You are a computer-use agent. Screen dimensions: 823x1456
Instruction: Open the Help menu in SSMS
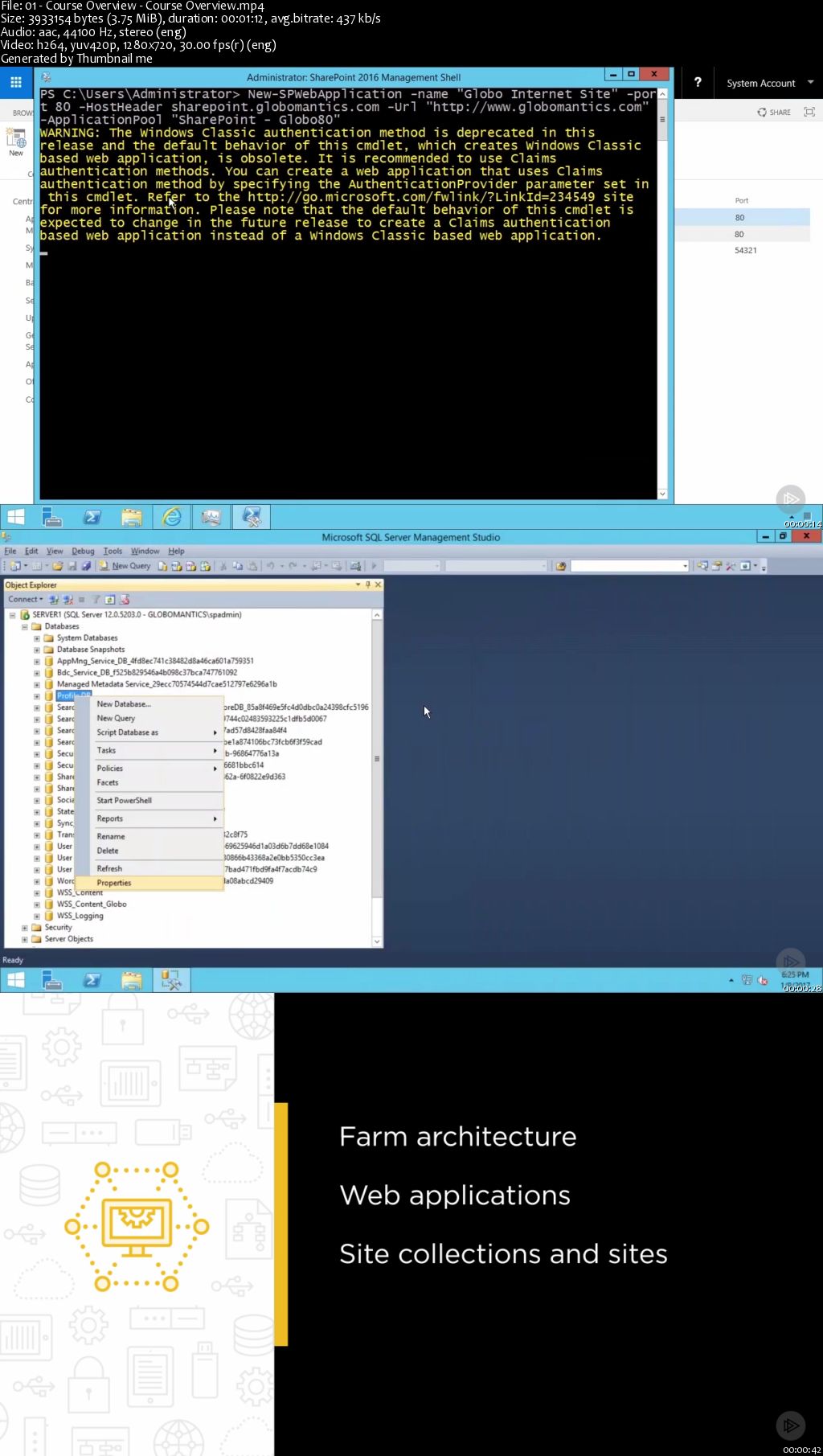point(176,552)
